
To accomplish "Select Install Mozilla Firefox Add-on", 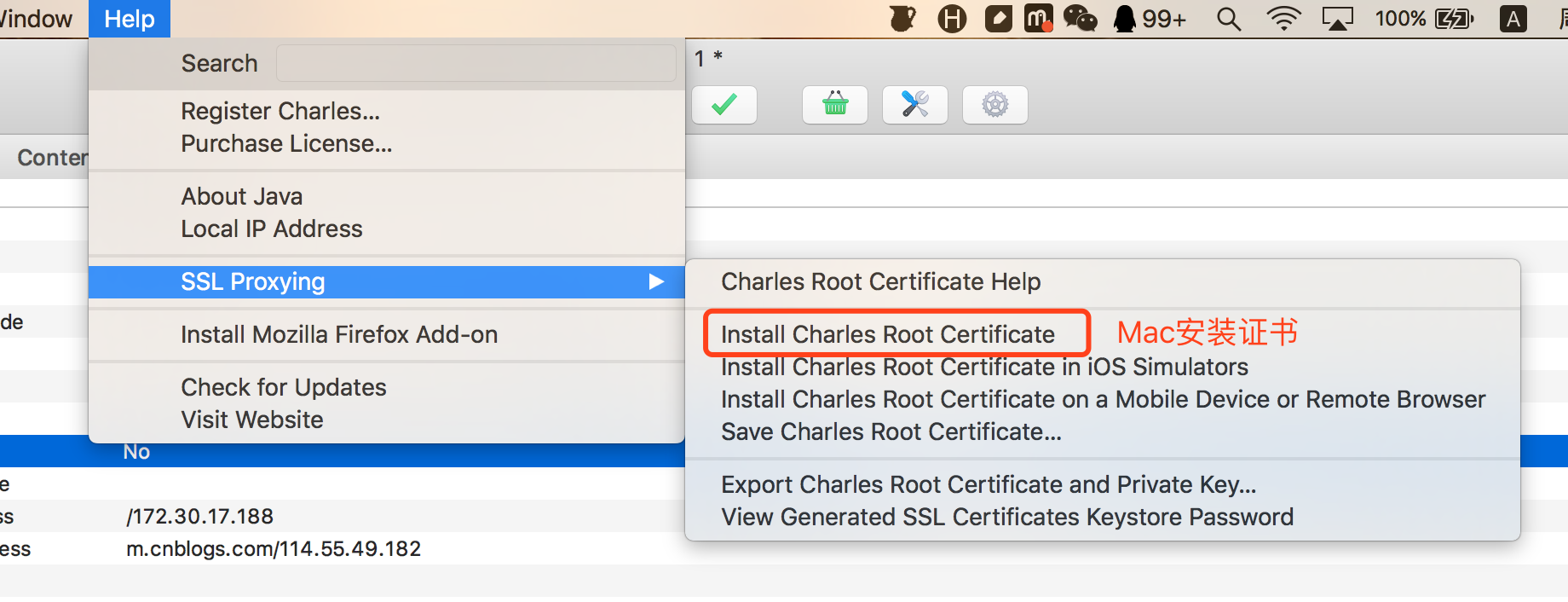I will [339, 334].
